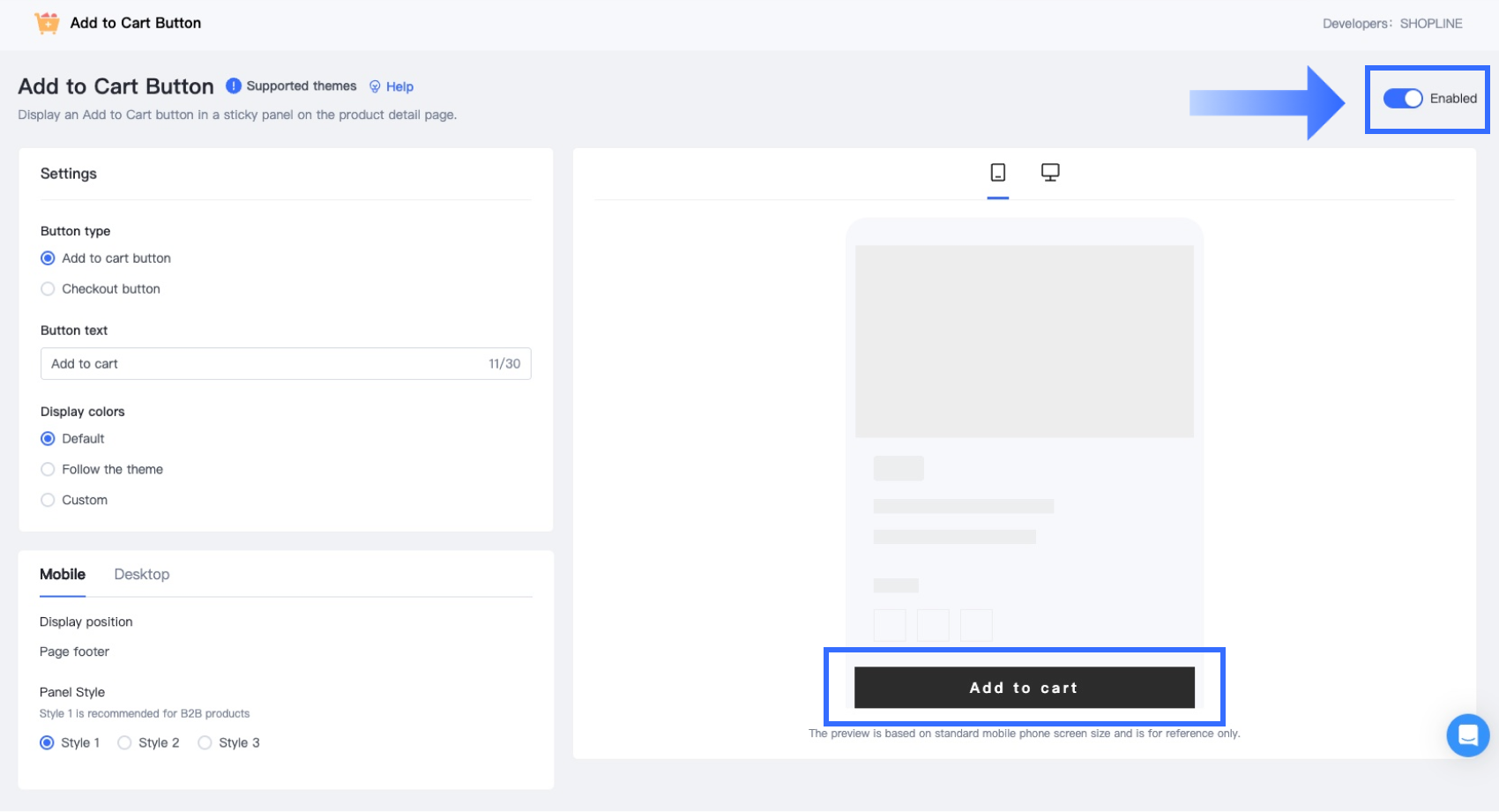Select the Default display colors option
The image size is (1499, 812).
[x=48, y=439]
